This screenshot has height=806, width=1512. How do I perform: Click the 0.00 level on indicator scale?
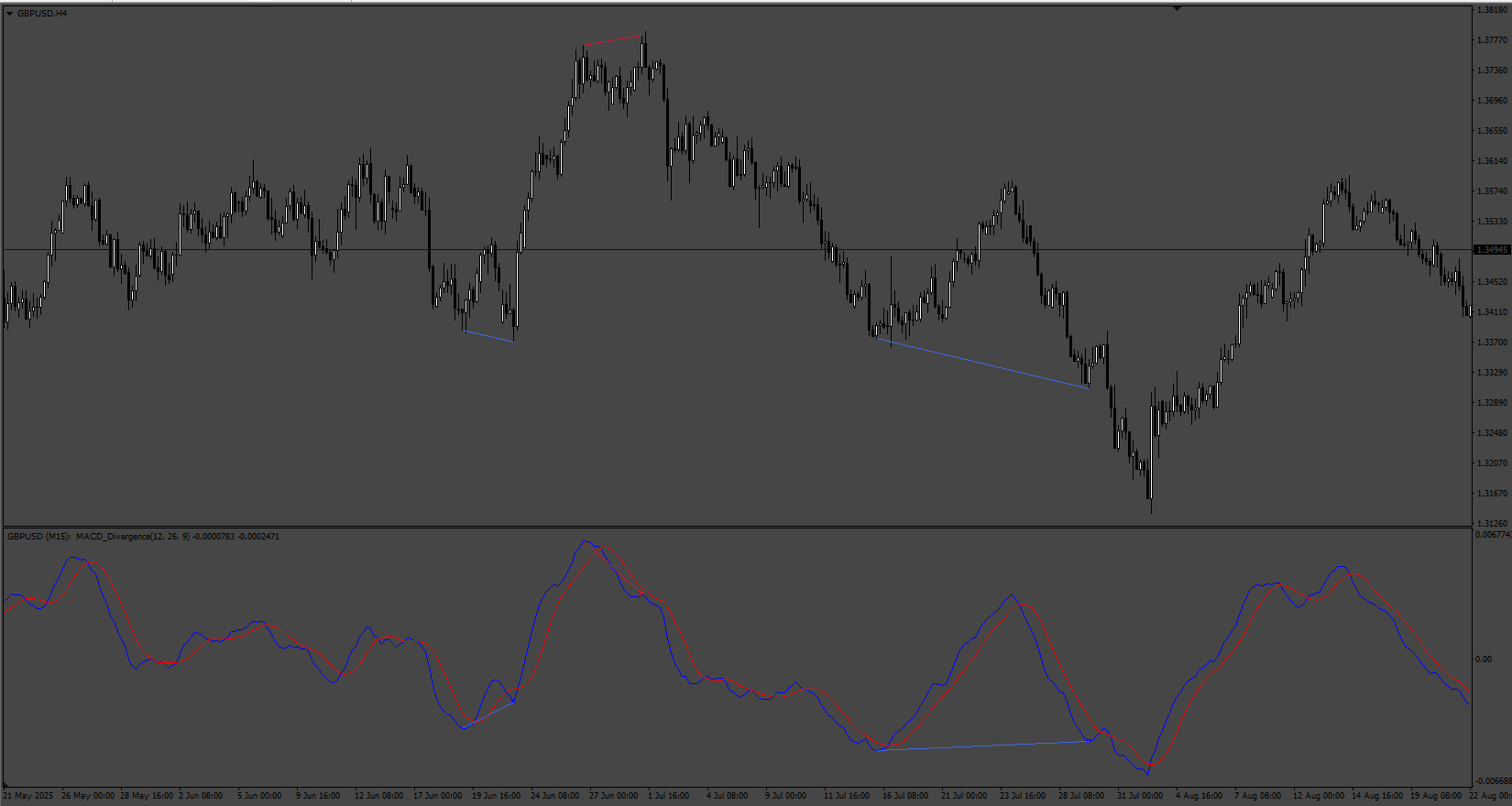point(1484,659)
